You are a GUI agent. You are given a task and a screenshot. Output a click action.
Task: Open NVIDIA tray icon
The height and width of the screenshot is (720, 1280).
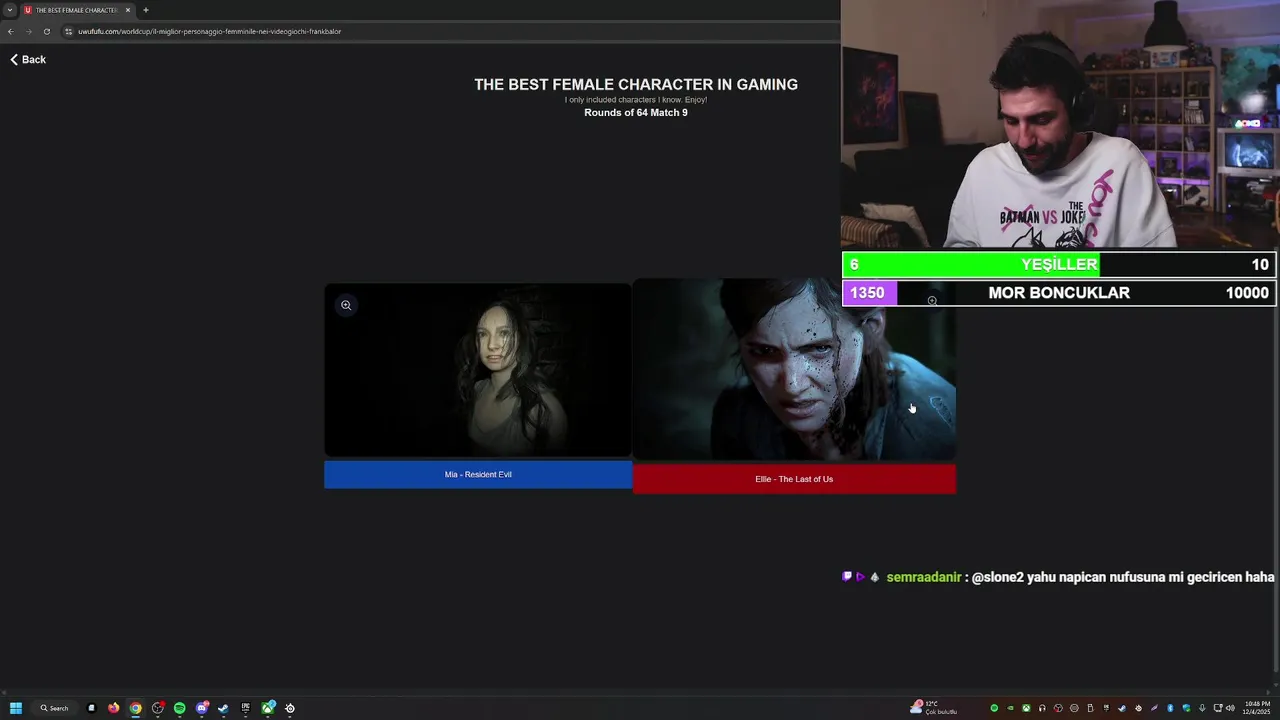pyautogui.click(x=1010, y=708)
